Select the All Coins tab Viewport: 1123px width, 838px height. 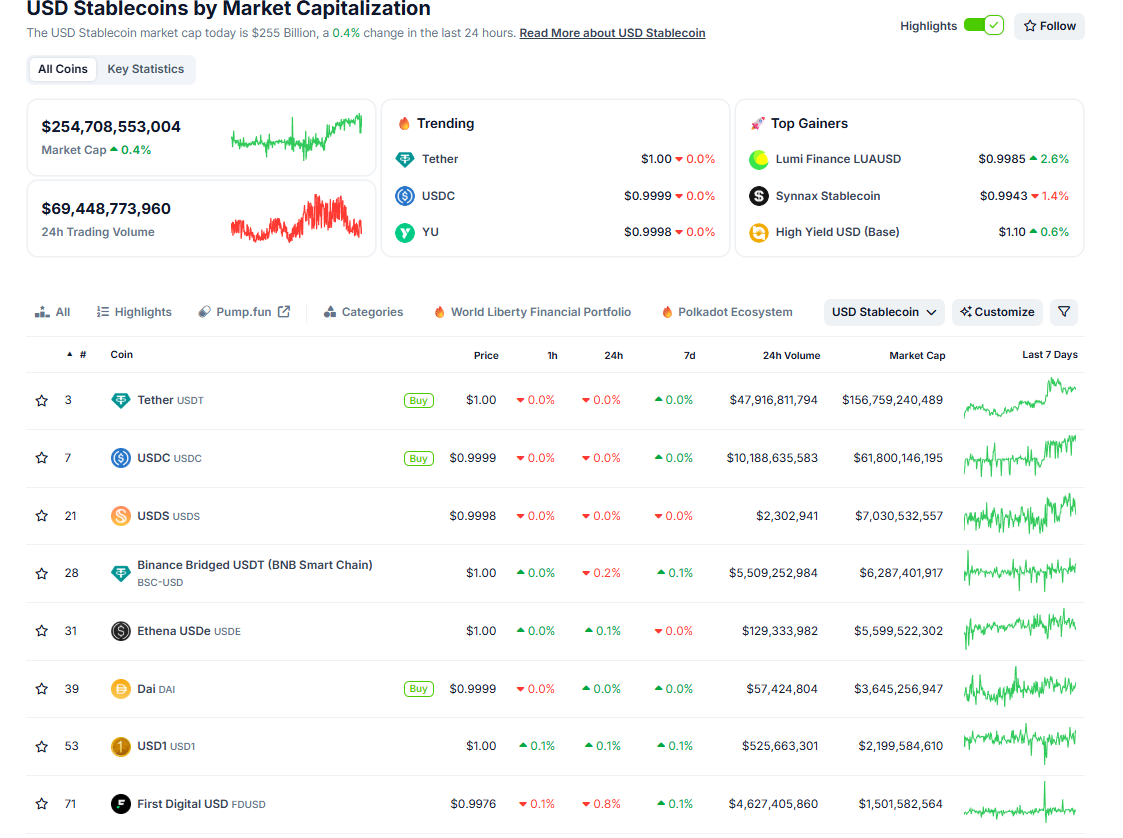coord(62,69)
